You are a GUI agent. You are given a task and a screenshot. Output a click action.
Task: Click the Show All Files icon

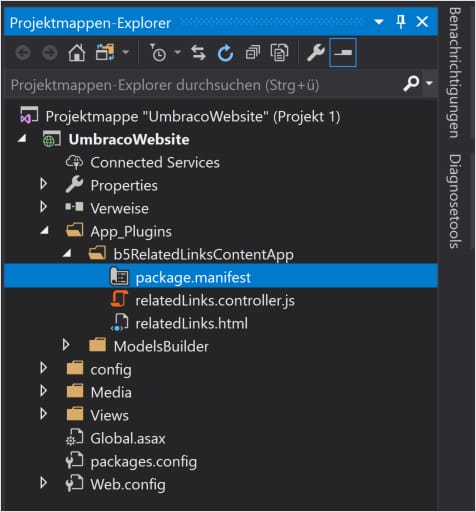pos(279,53)
